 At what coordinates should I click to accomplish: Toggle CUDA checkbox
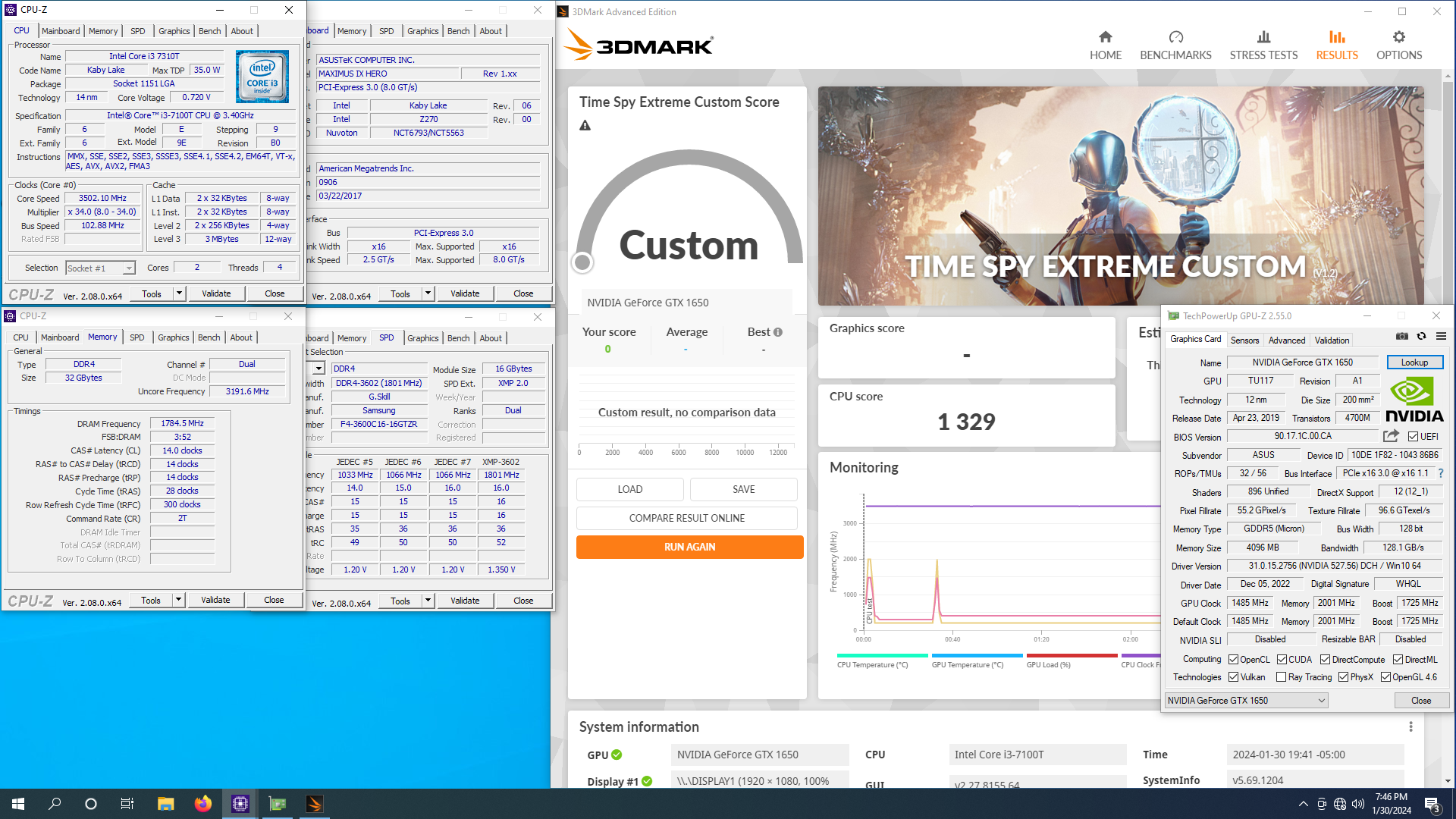click(1282, 660)
